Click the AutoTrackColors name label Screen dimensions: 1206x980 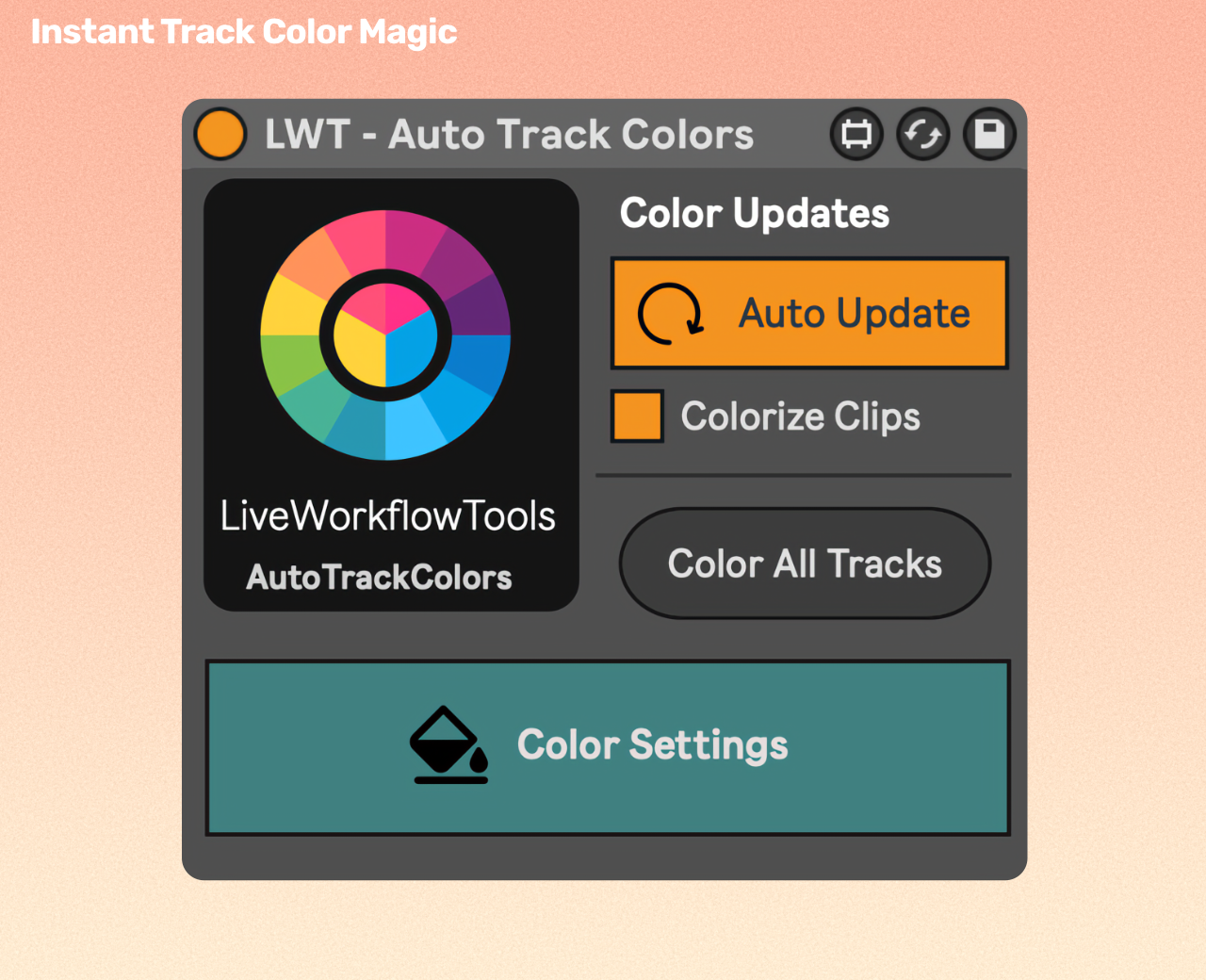coord(379,577)
